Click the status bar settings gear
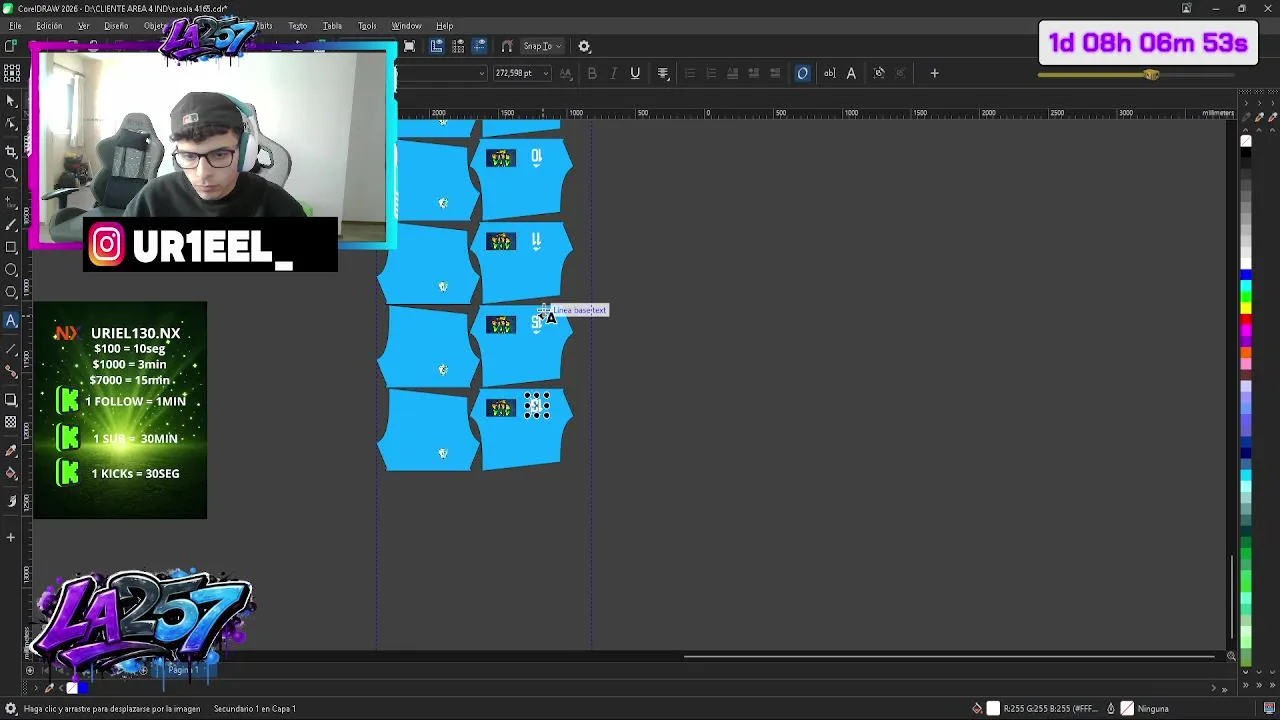Screen dimensions: 1280x720 [10, 709]
